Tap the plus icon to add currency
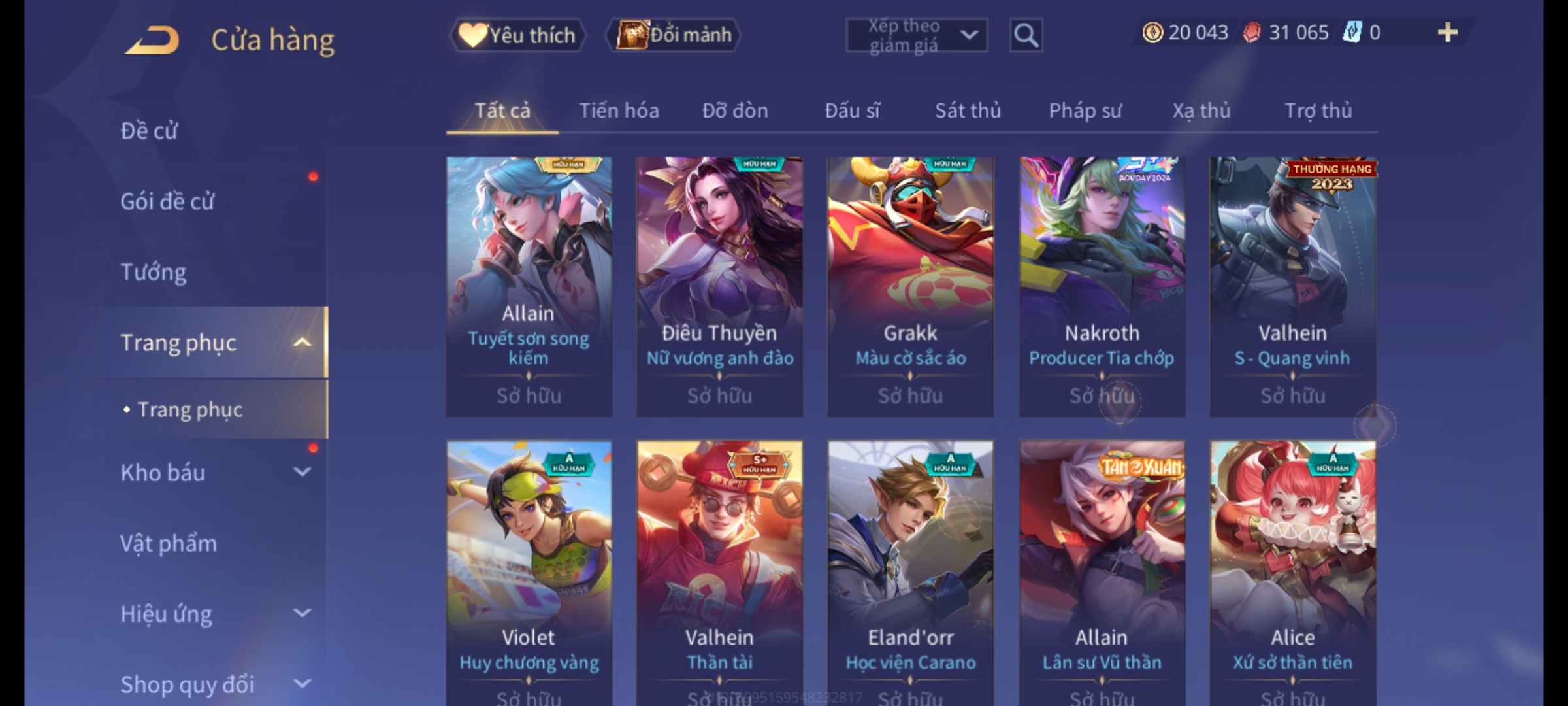This screenshot has height=706, width=1568. (x=1448, y=32)
